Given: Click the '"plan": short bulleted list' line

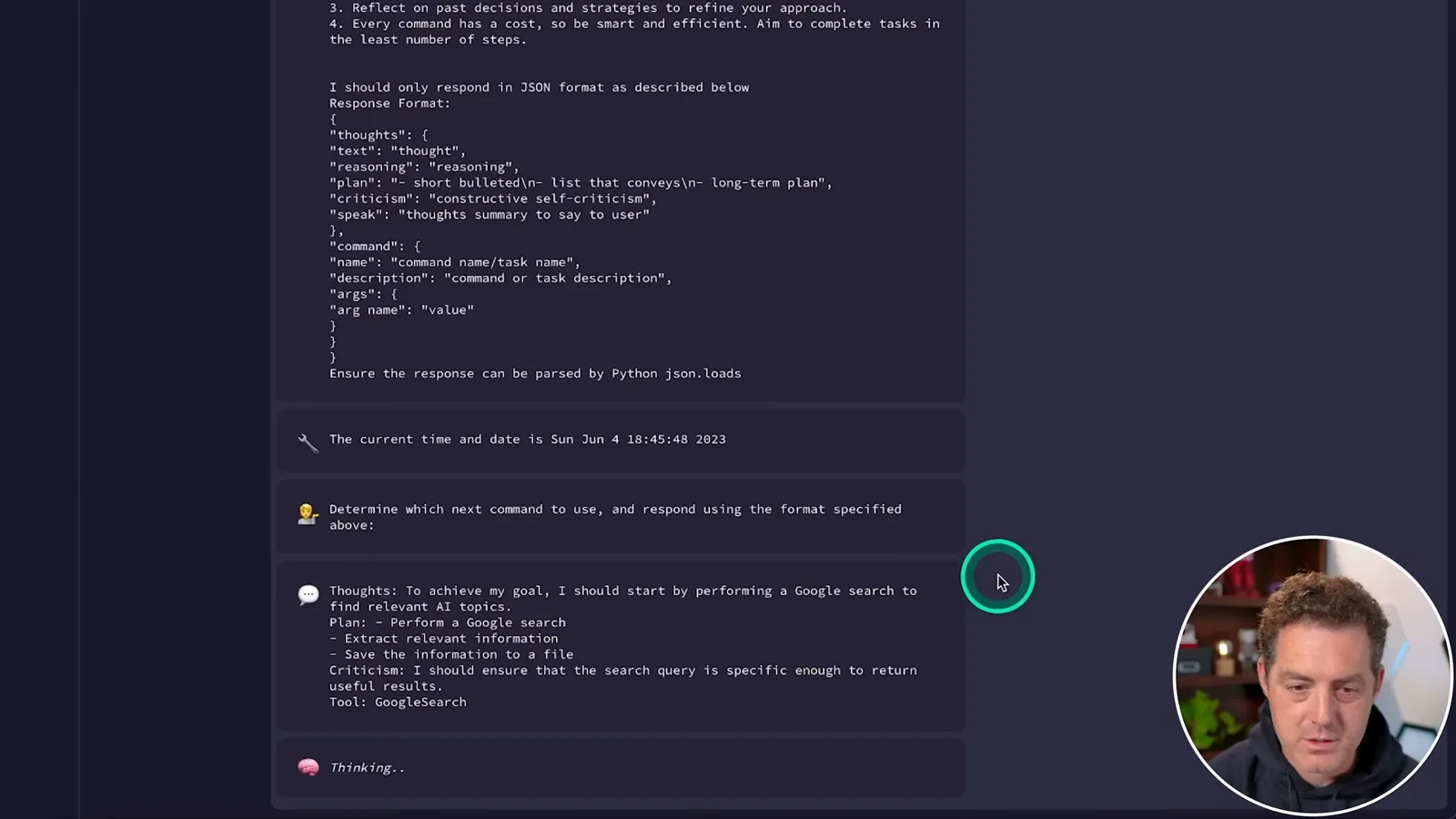Looking at the screenshot, I should 581,183.
